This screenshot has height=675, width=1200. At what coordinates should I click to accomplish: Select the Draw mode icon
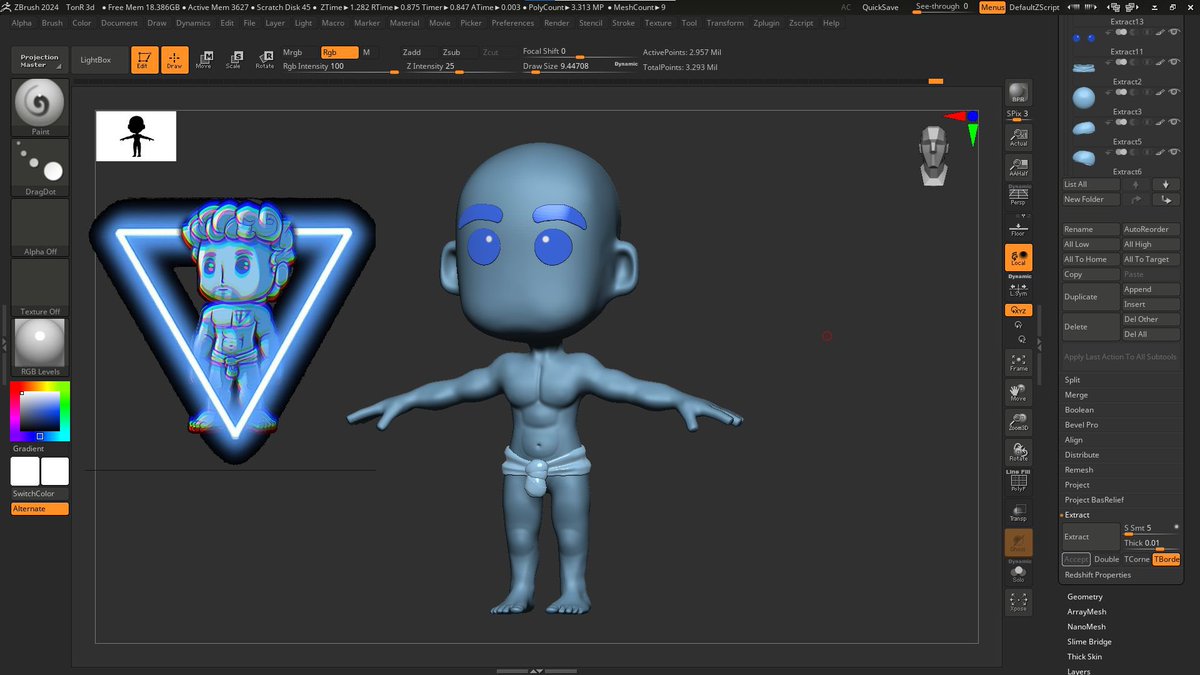pos(175,60)
